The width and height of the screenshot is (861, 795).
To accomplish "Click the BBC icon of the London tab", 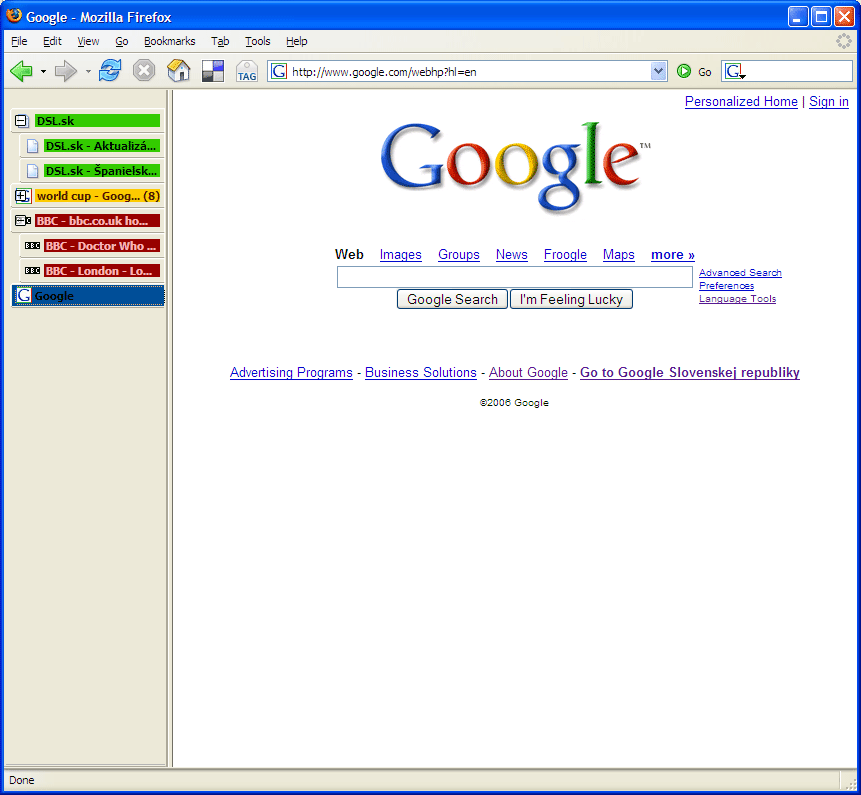I will coord(32,271).
